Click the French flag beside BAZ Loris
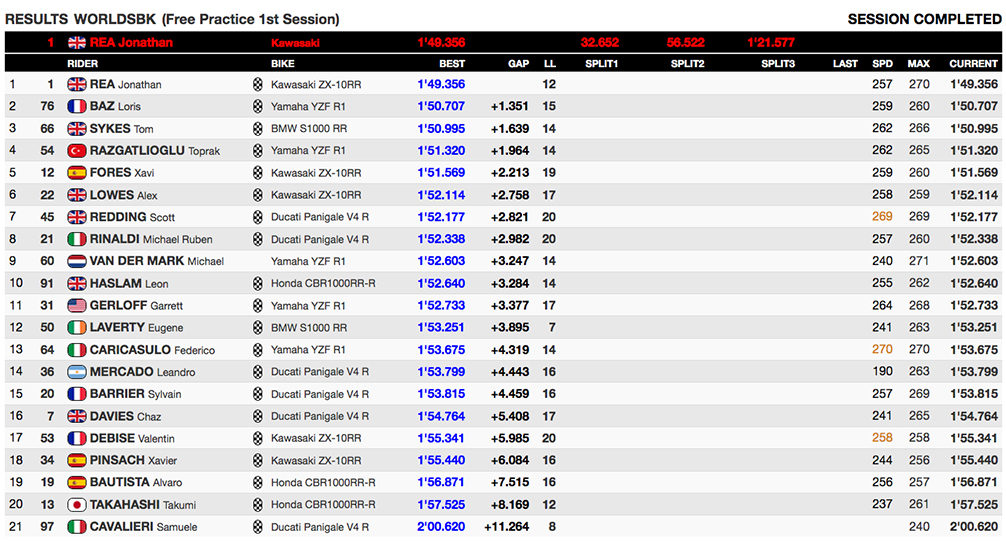Image resolution: width=1006 pixels, height=541 pixels. point(77,106)
